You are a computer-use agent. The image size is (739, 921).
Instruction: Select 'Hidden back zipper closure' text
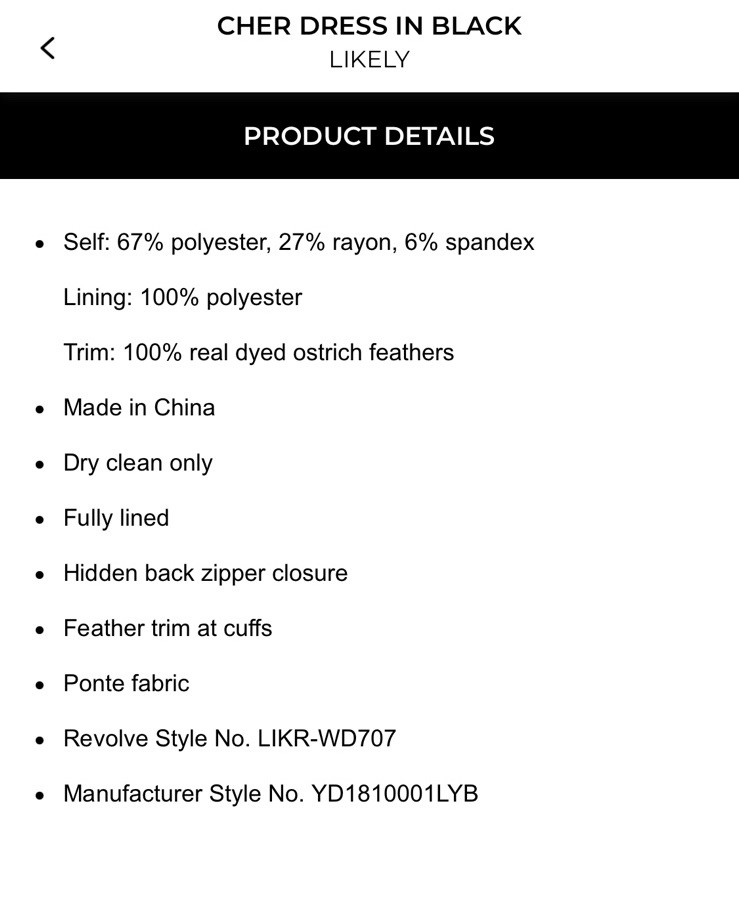pos(205,573)
